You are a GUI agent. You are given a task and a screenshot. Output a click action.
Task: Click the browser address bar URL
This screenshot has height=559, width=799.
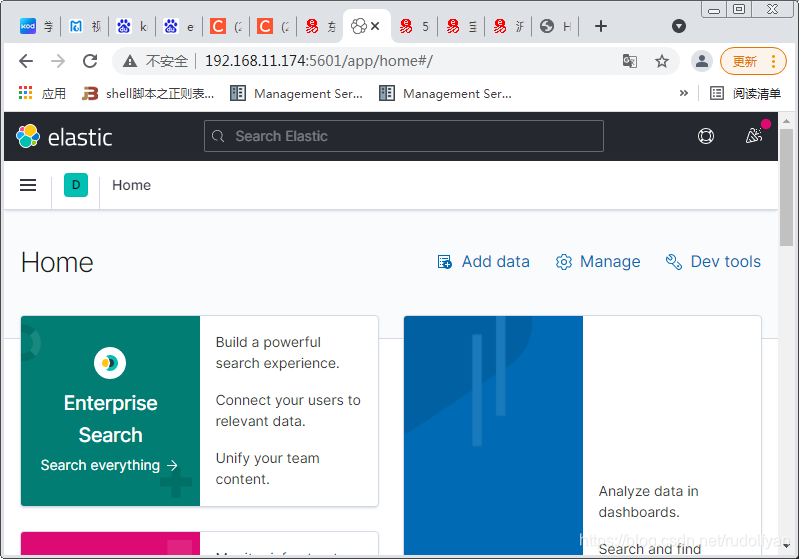(318, 61)
